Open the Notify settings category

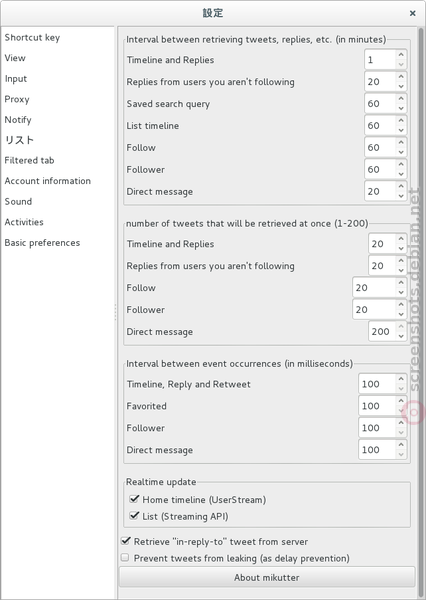(x=18, y=119)
